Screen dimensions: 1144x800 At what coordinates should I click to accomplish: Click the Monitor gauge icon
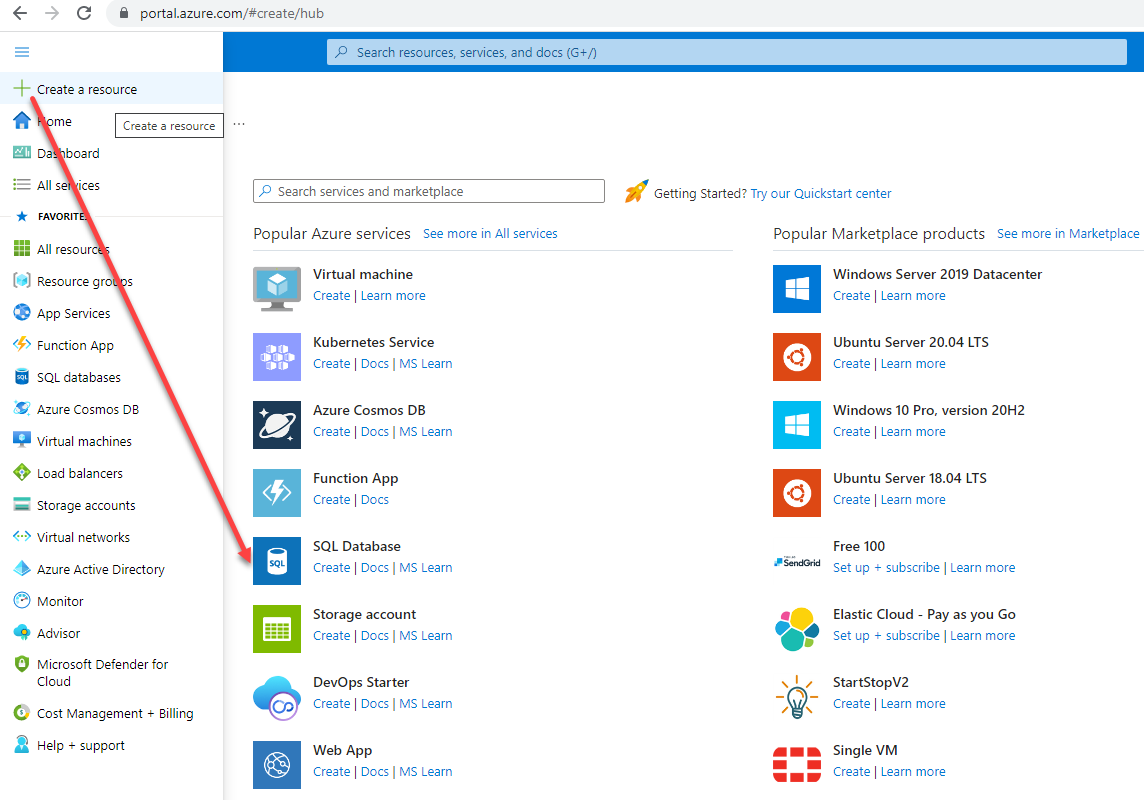point(22,601)
